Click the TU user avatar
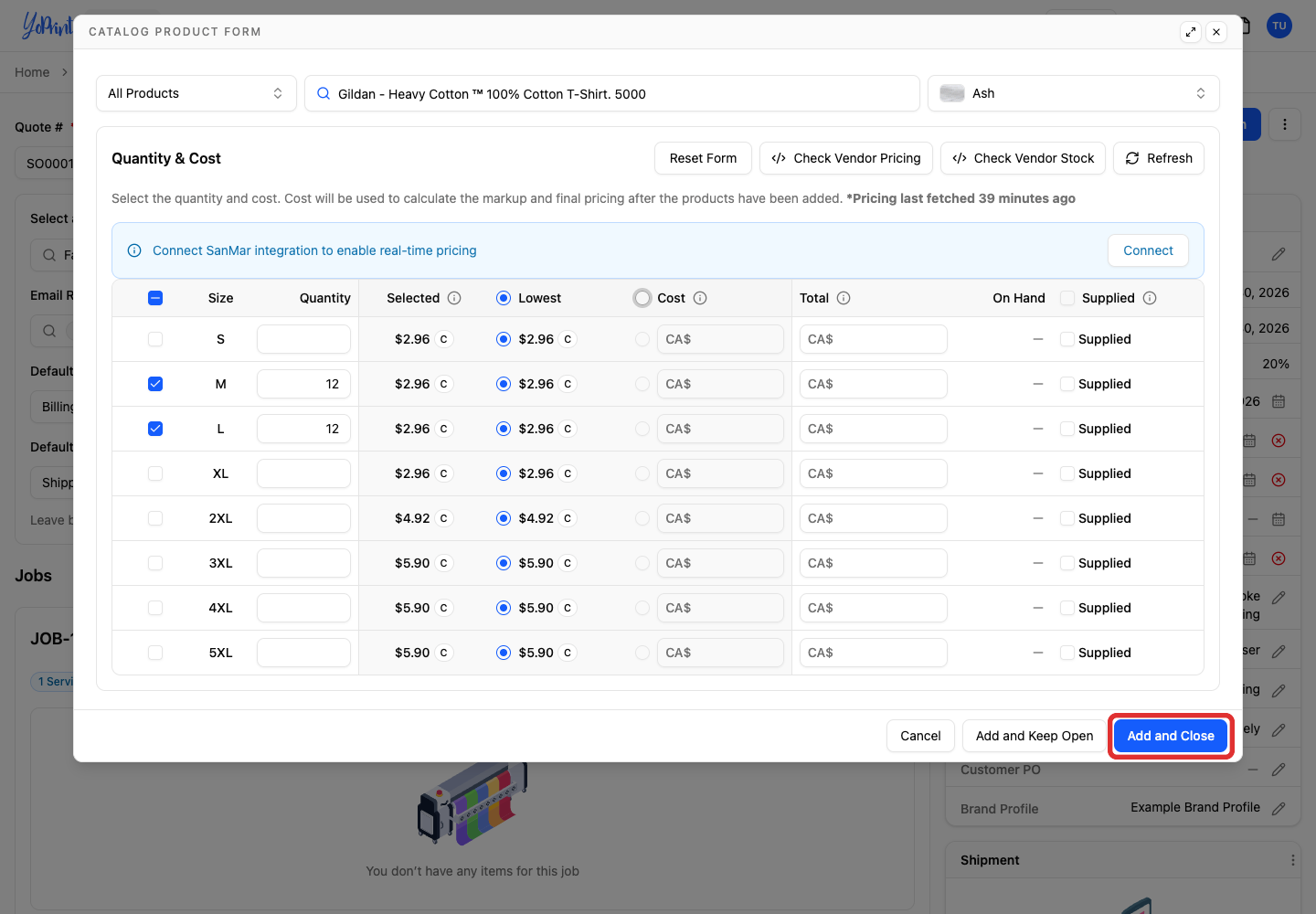This screenshot has height=914, width=1316. click(x=1279, y=26)
